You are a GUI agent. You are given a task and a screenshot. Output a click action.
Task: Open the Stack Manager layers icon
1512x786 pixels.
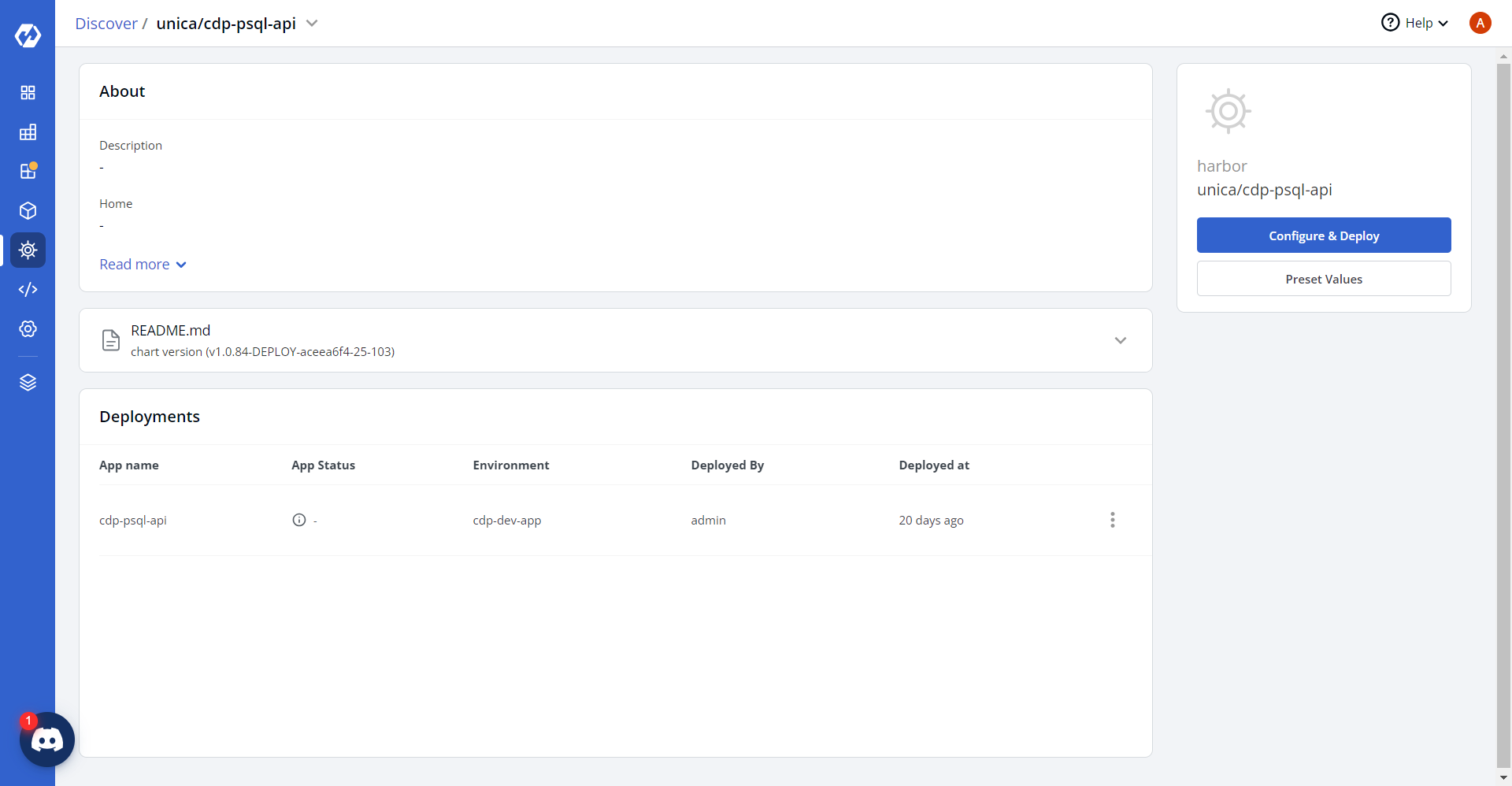[28, 383]
